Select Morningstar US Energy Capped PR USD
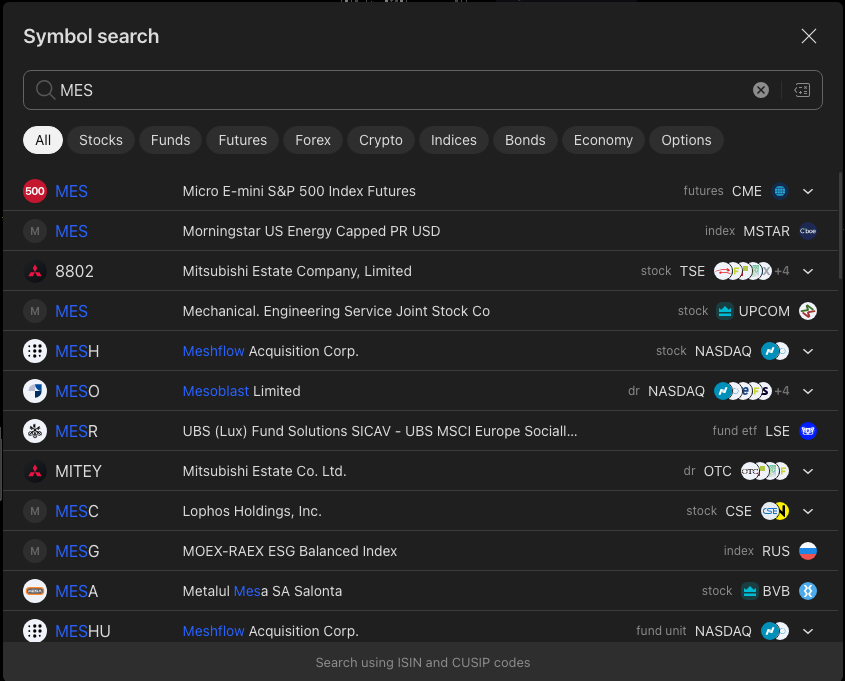 click(x=311, y=231)
